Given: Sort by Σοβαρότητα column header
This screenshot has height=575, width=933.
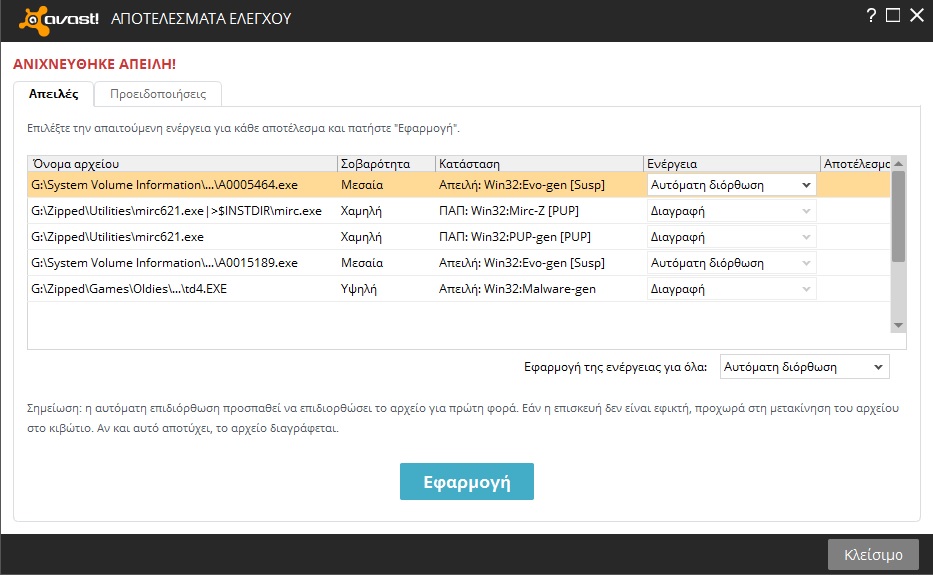Looking at the screenshot, I should point(385,163).
